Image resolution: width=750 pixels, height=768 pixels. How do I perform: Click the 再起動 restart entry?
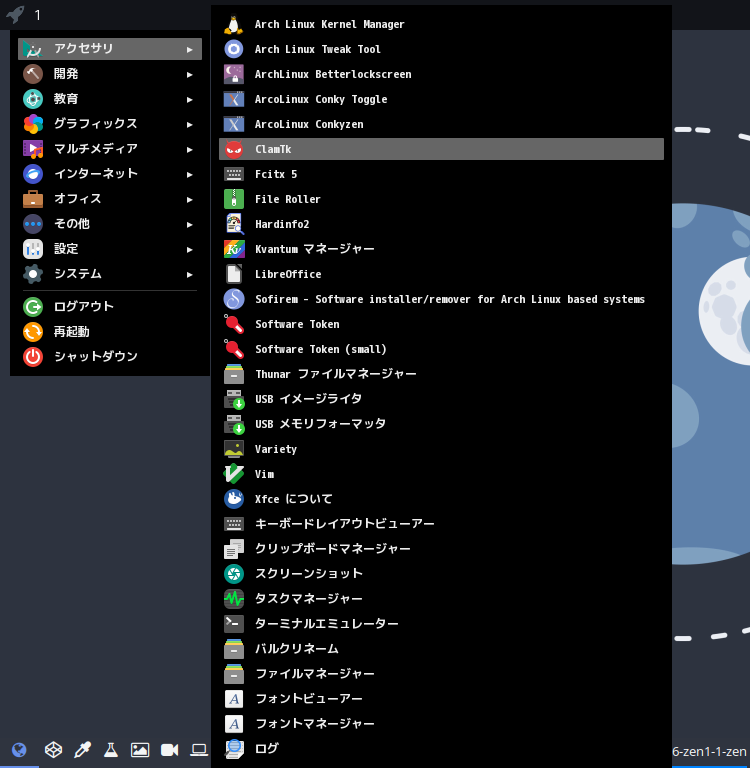click(x=72, y=331)
